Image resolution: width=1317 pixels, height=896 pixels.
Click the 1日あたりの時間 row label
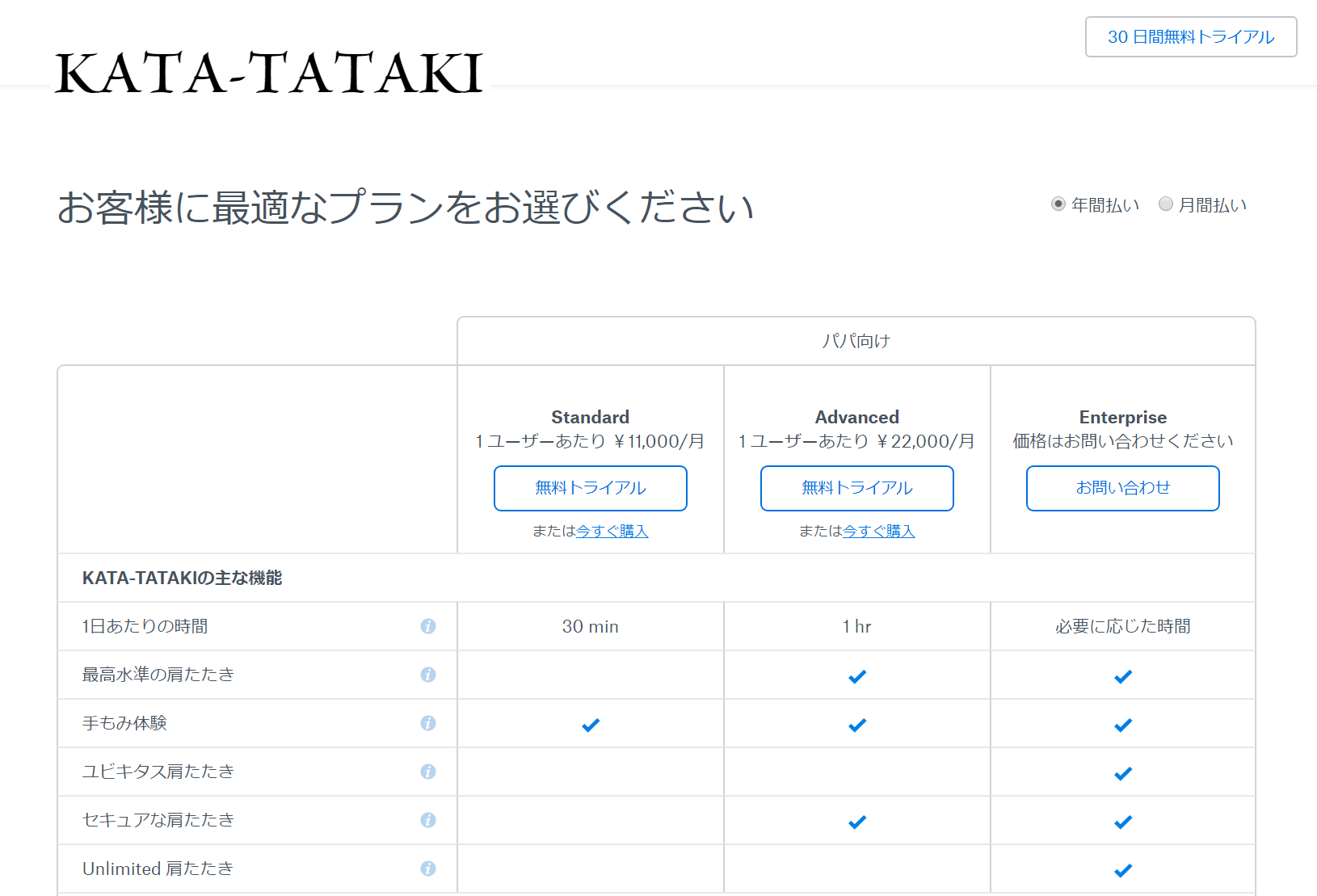[x=145, y=626]
